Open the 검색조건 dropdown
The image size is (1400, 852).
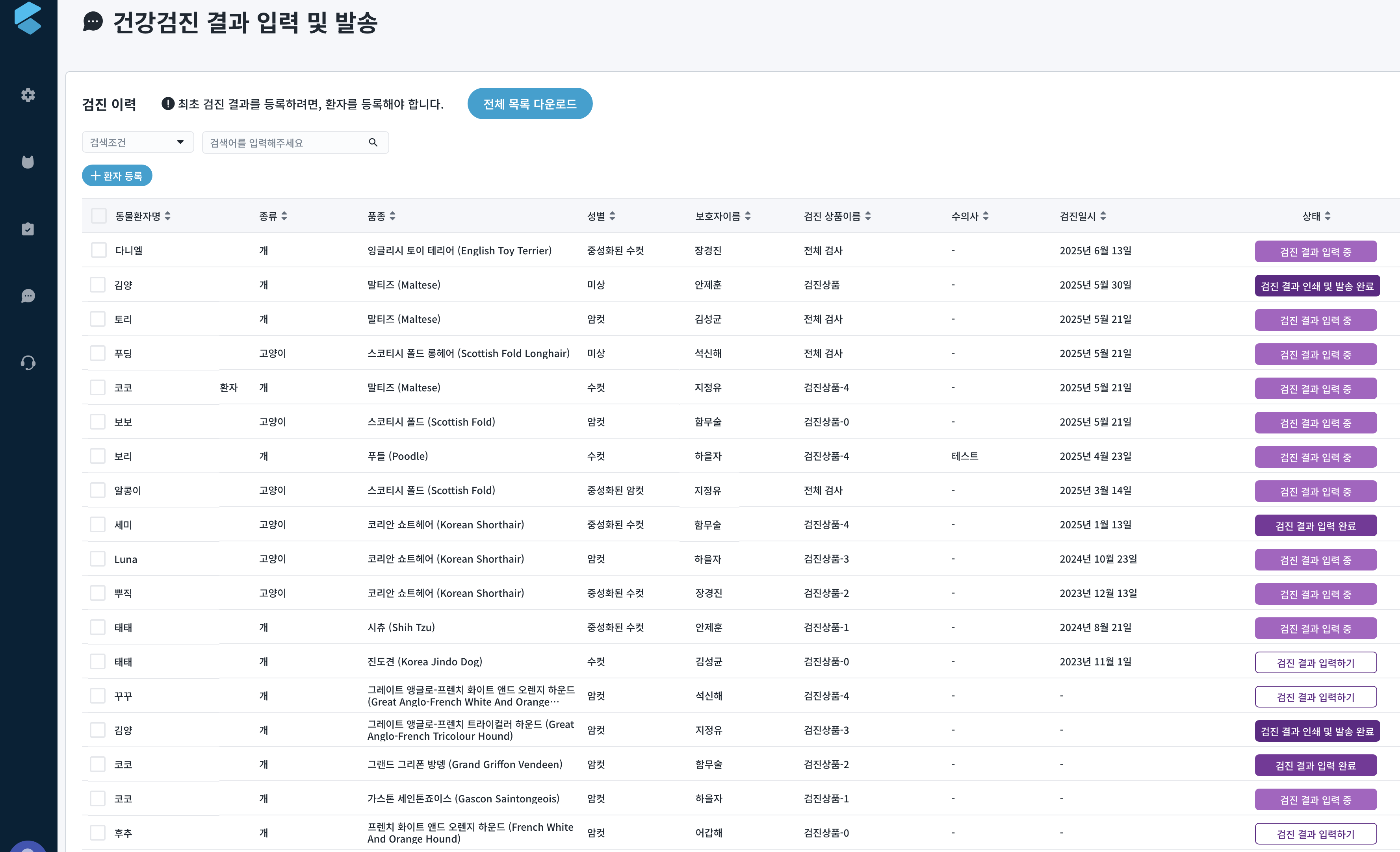click(137, 143)
